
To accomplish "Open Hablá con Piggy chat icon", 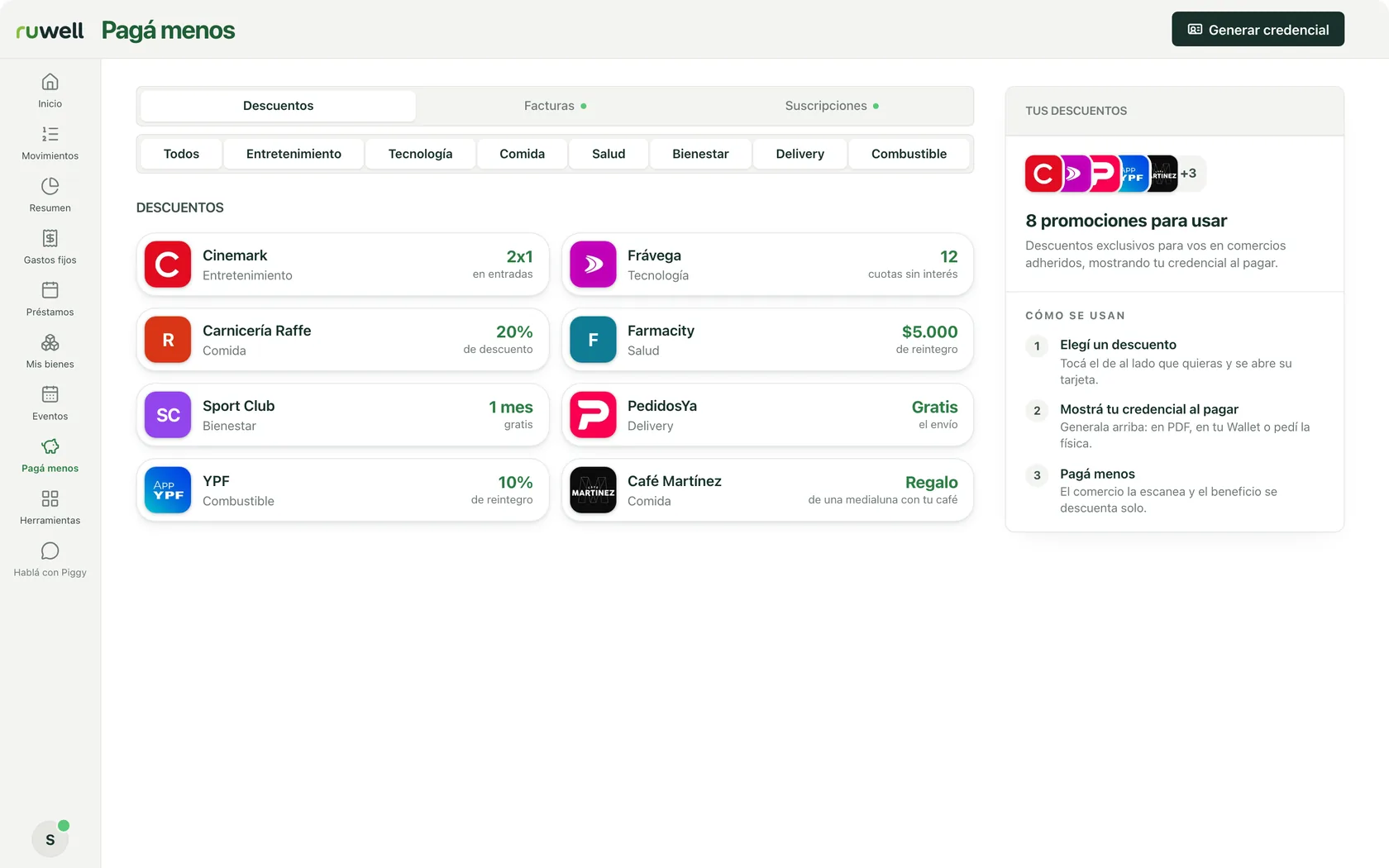I will coord(50,551).
